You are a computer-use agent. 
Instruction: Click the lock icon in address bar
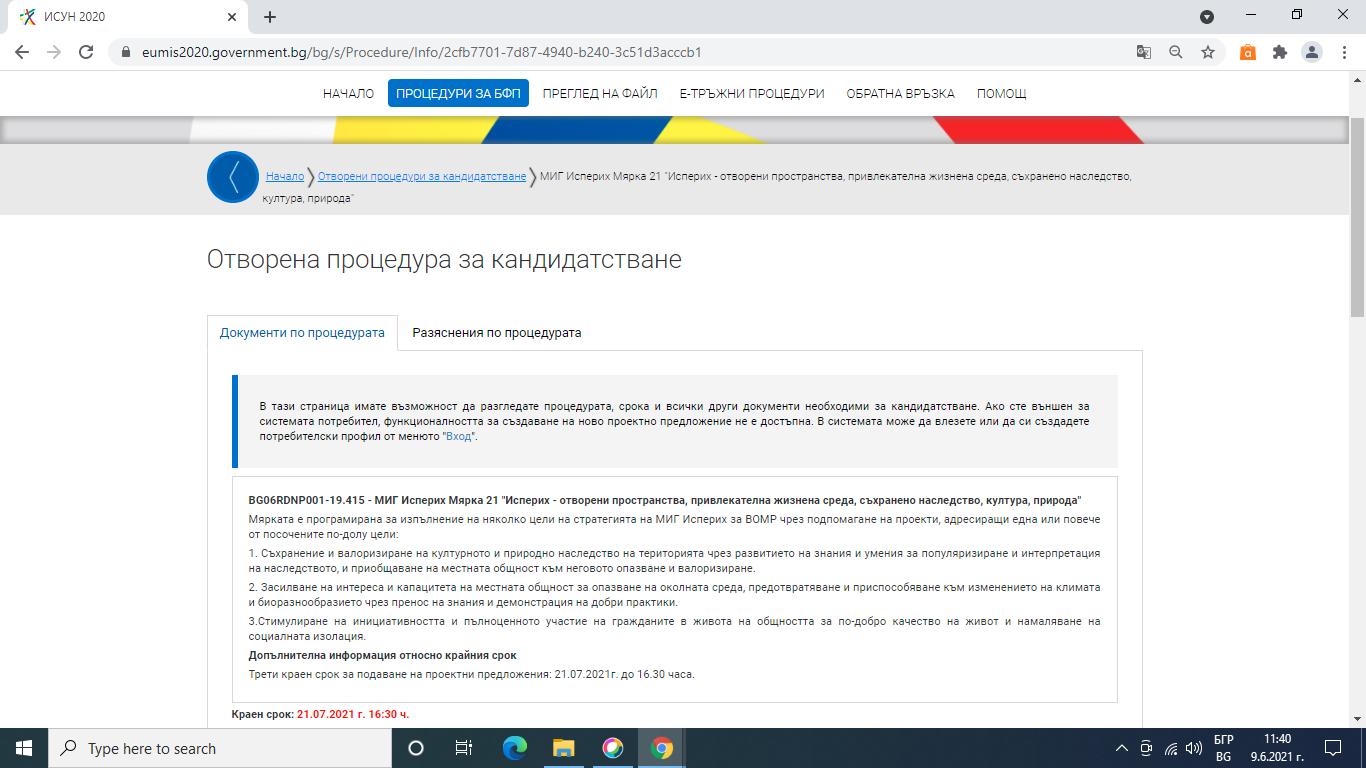coord(126,52)
